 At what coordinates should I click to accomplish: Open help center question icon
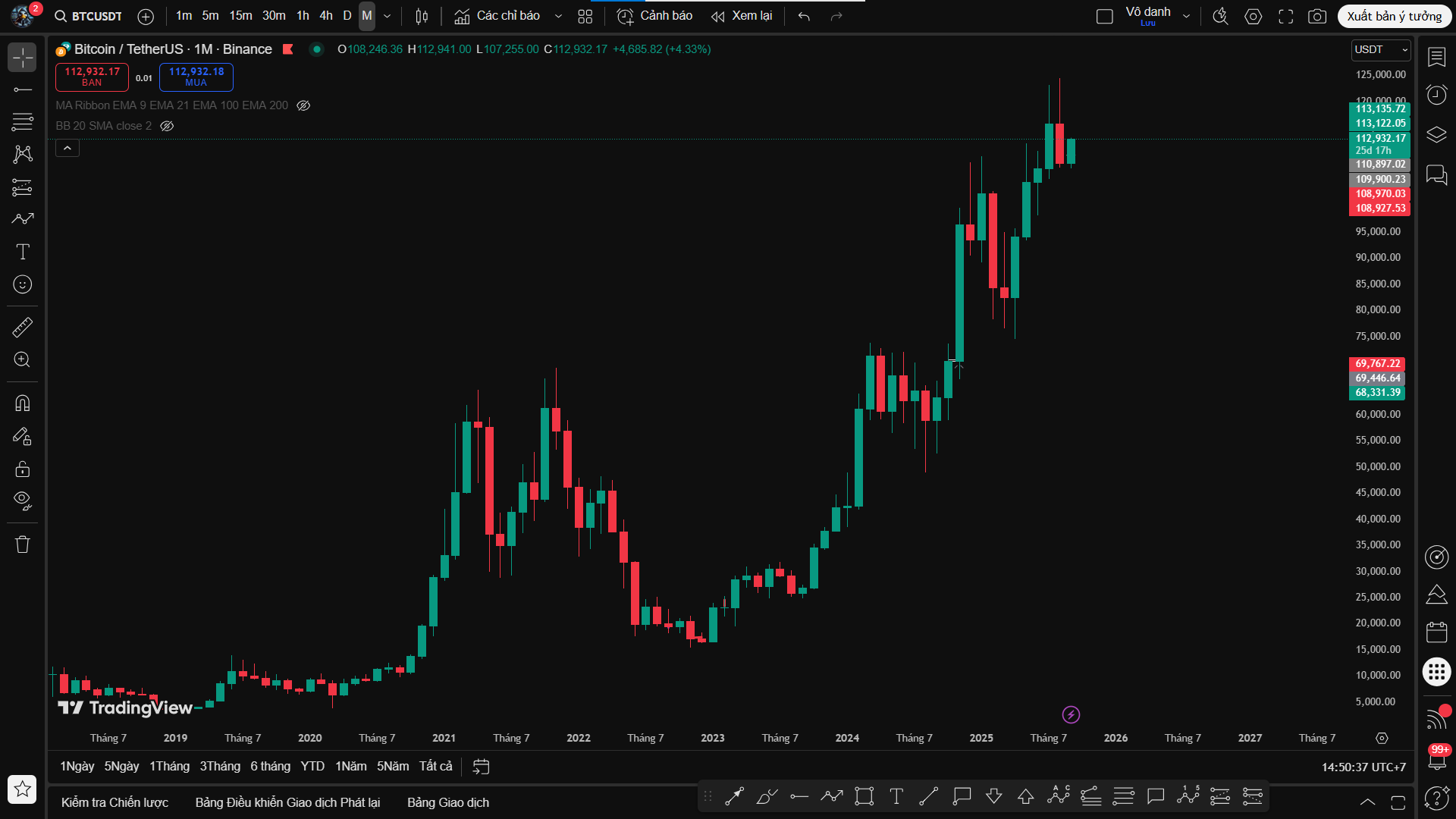[1437, 797]
